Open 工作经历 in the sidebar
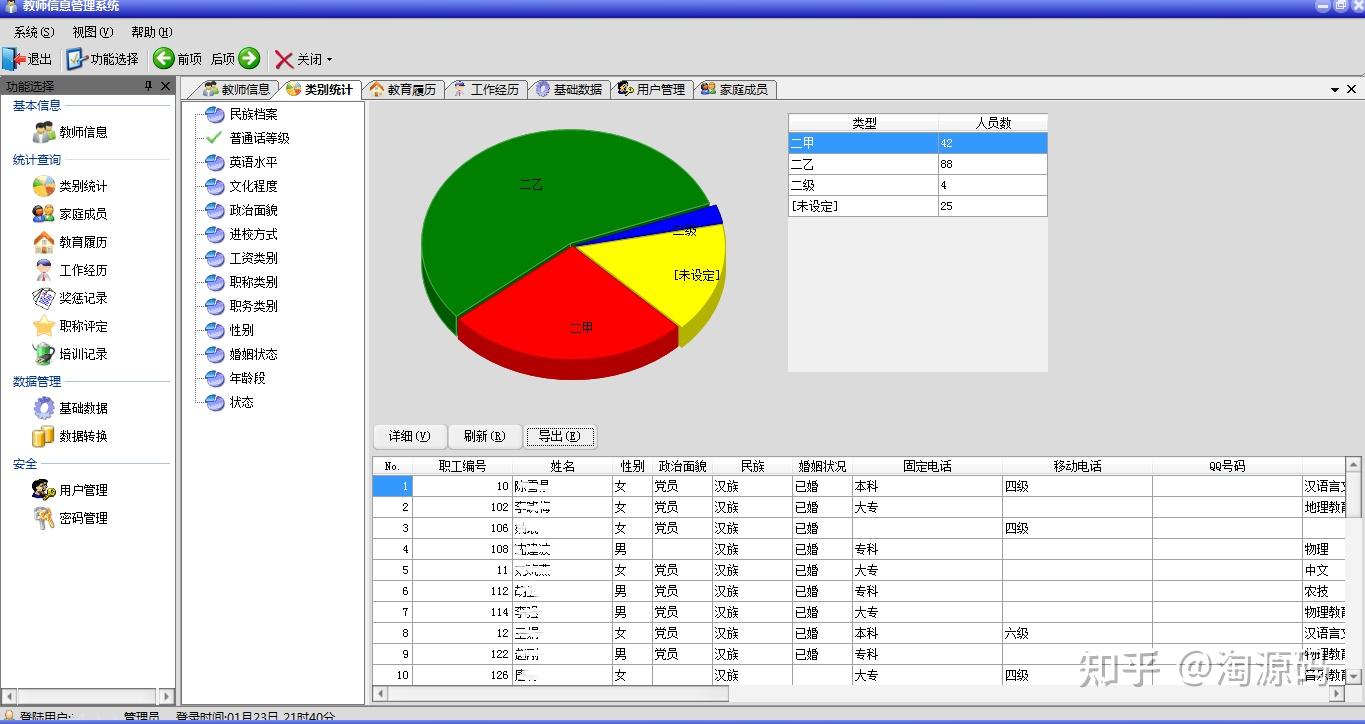This screenshot has height=724, width=1365. (70, 270)
